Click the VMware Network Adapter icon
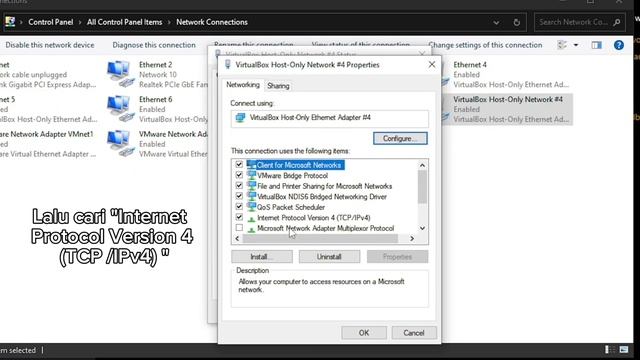This screenshot has width=640, height=360. click(x=120, y=143)
